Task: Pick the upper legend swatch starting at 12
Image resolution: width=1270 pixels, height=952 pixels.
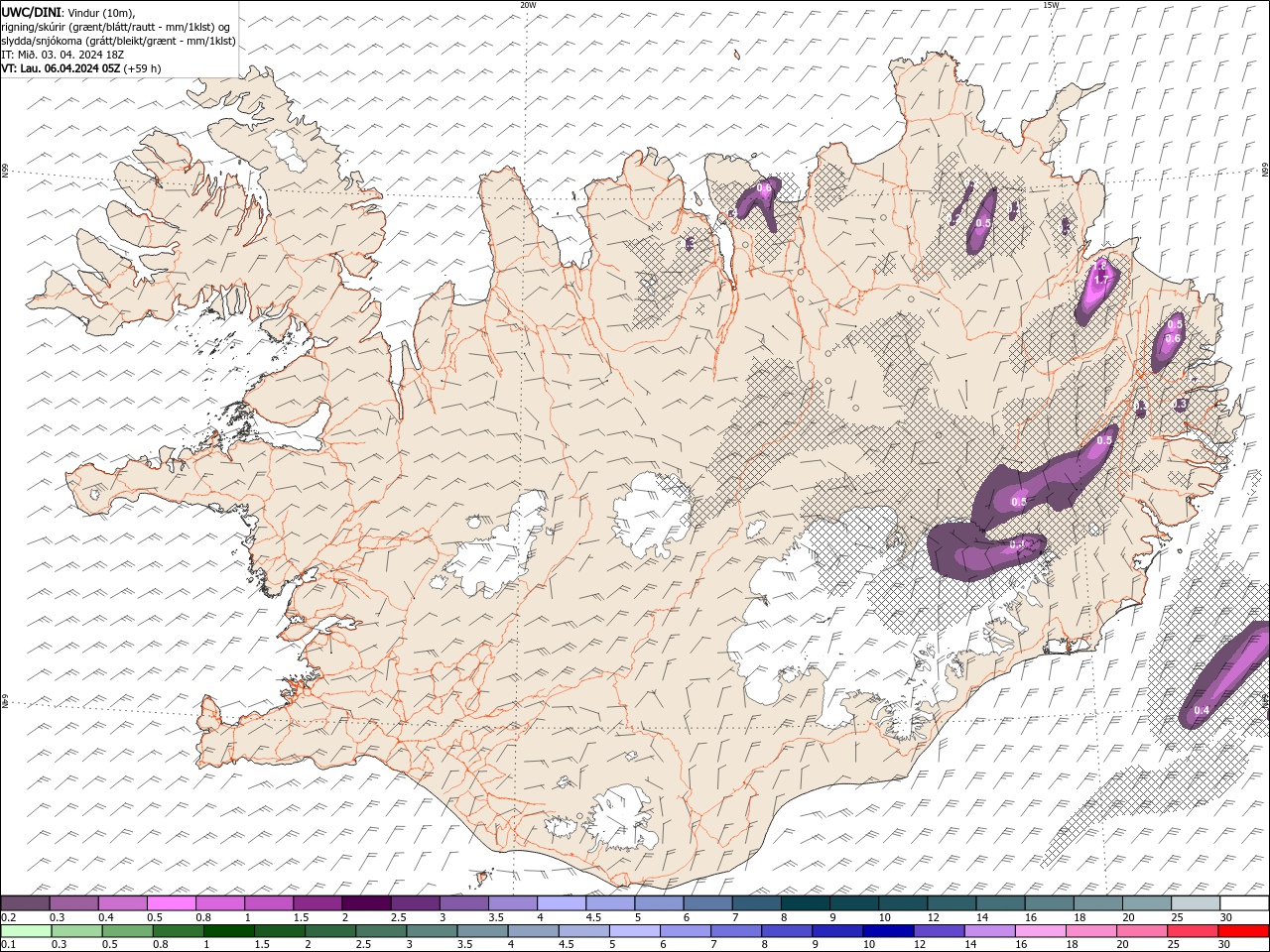Action: pos(952,903)
